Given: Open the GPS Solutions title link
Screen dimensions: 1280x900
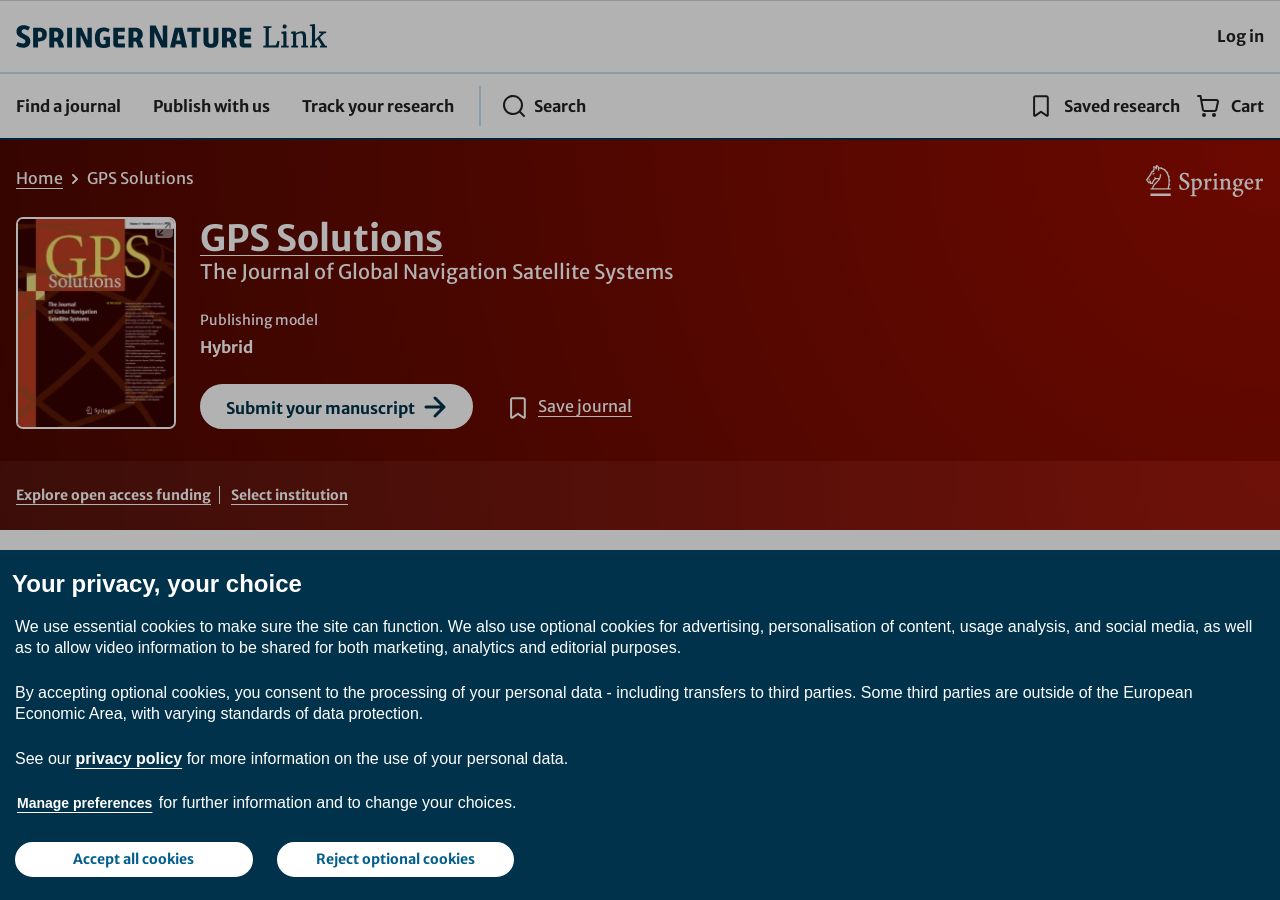Looking at the screenshot, I should [321, 238].
